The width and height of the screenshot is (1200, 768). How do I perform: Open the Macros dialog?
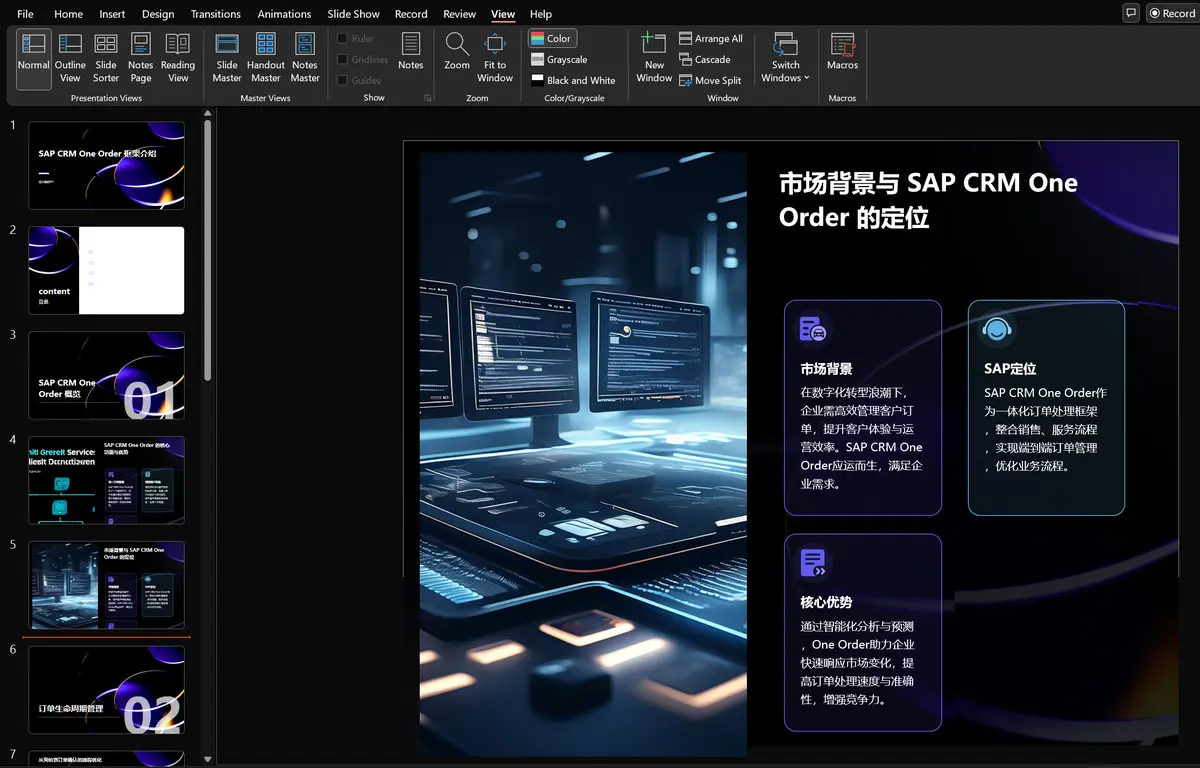pos(842,52)
